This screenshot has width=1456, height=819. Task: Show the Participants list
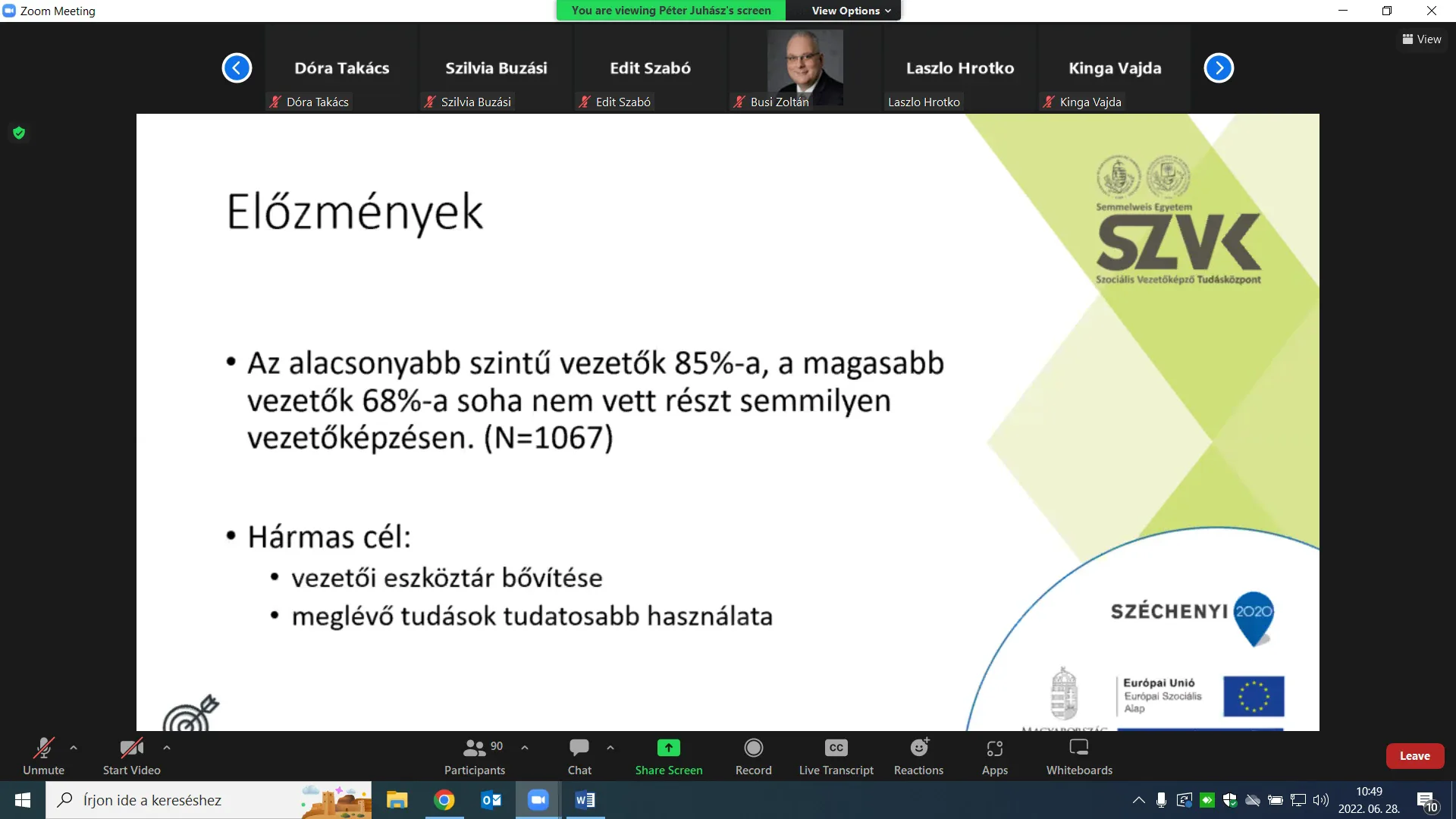(475, 756)
